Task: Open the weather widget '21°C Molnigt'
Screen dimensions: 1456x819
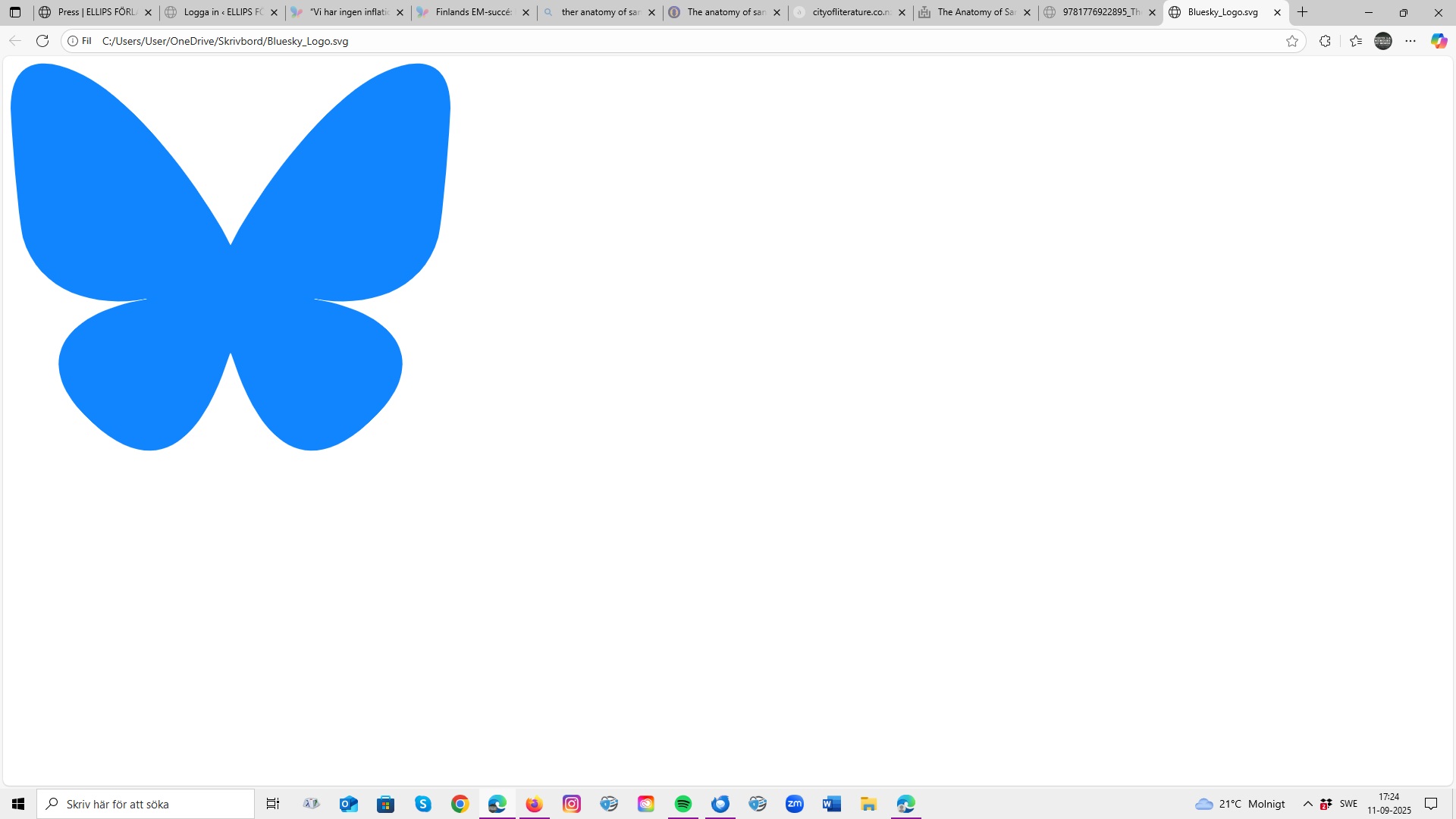Action: [x=1240, y=804]
